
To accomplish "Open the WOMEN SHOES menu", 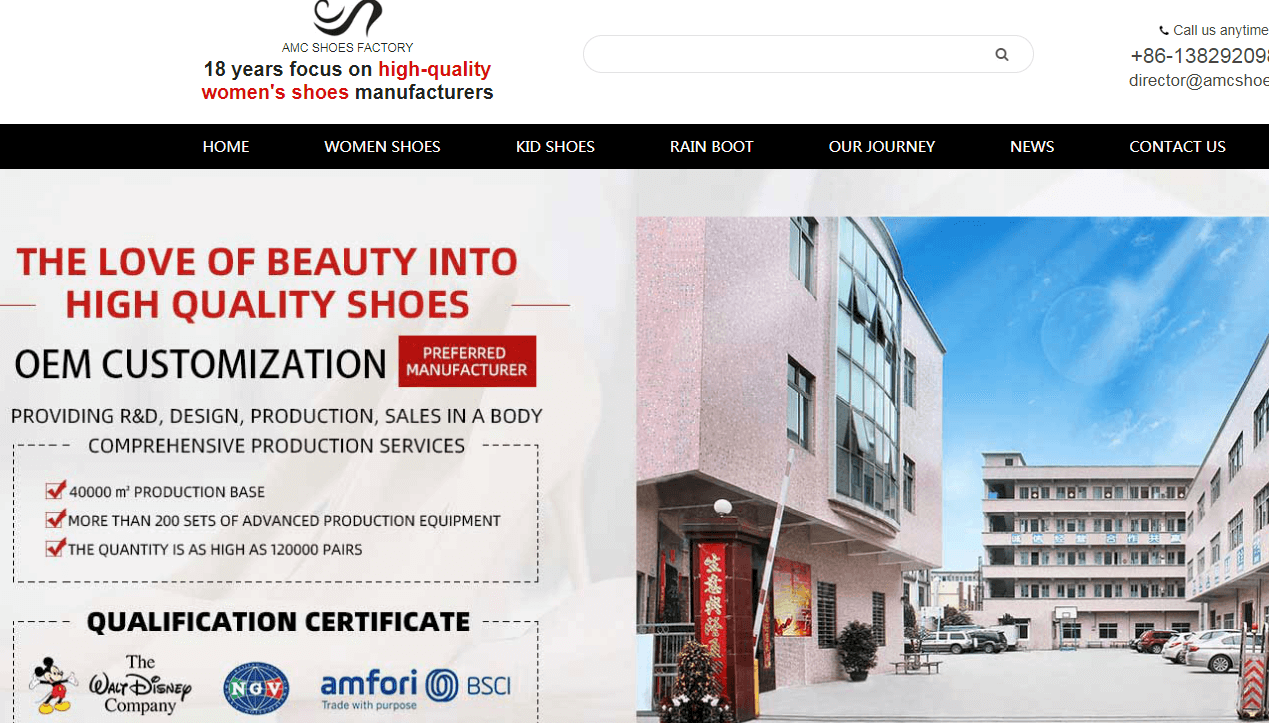I will [x=382, y=147].
